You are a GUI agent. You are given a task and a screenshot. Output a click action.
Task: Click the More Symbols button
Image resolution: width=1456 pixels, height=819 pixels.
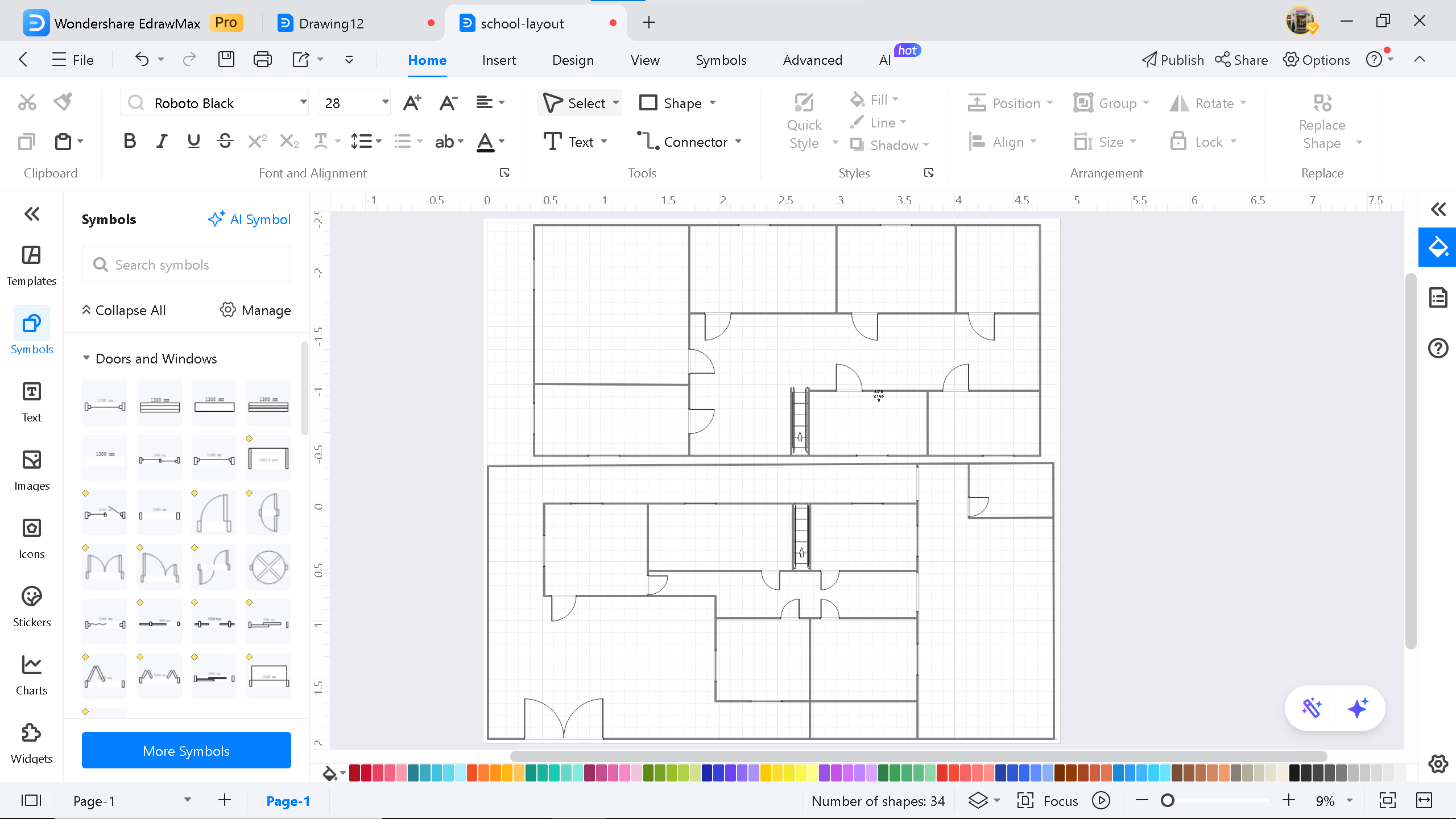[187, 750]
